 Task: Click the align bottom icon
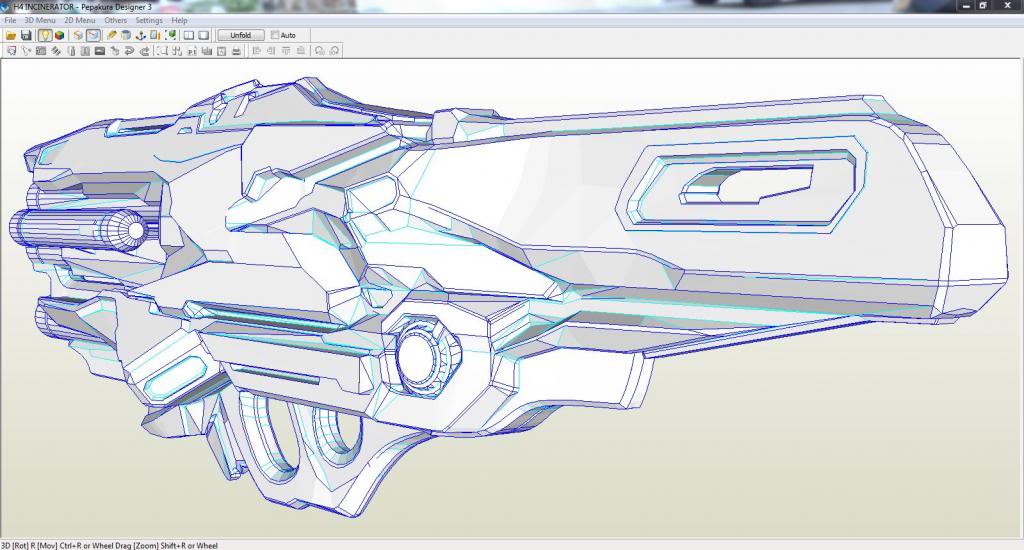click(x=301, y=51)
